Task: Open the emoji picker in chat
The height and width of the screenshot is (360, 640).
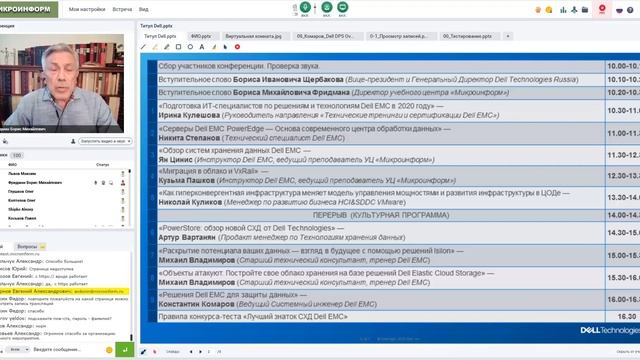Action: 109,350
